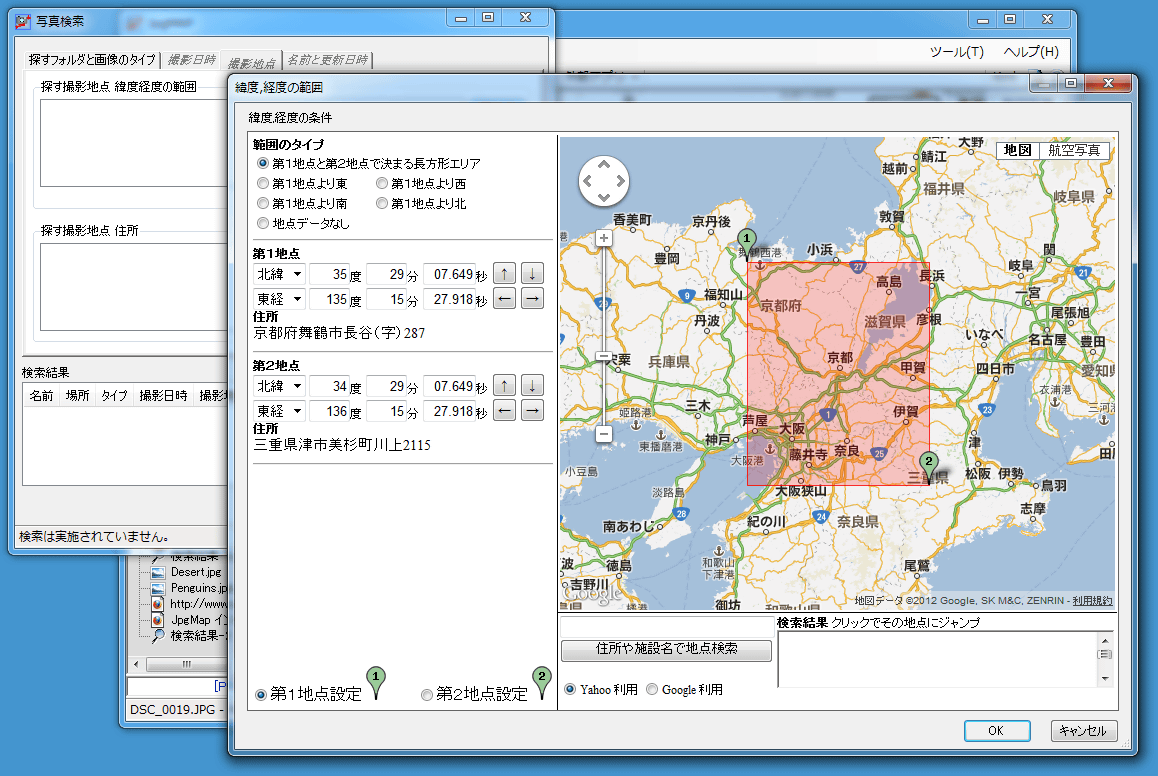
Task: Click the search results list scrollbar down arrow
Action: coord(1105,679)
